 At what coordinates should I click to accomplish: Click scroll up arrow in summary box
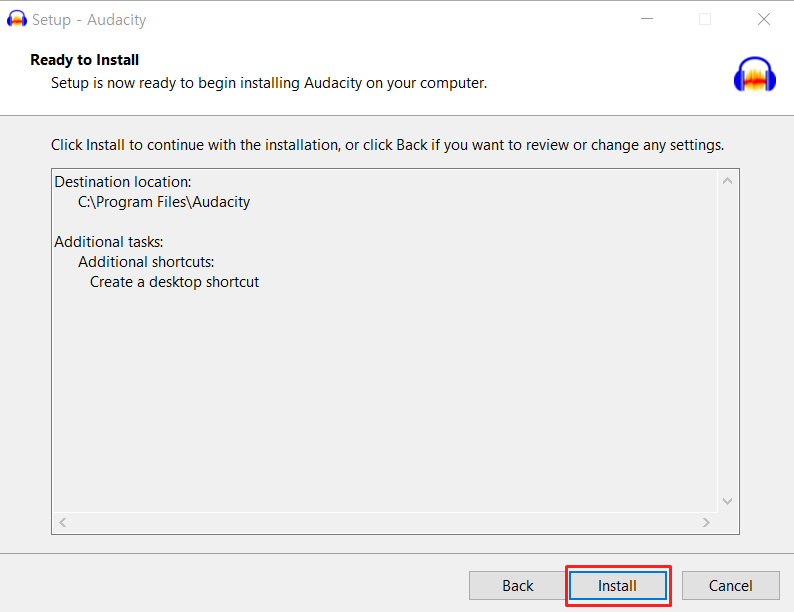(728, 181)
